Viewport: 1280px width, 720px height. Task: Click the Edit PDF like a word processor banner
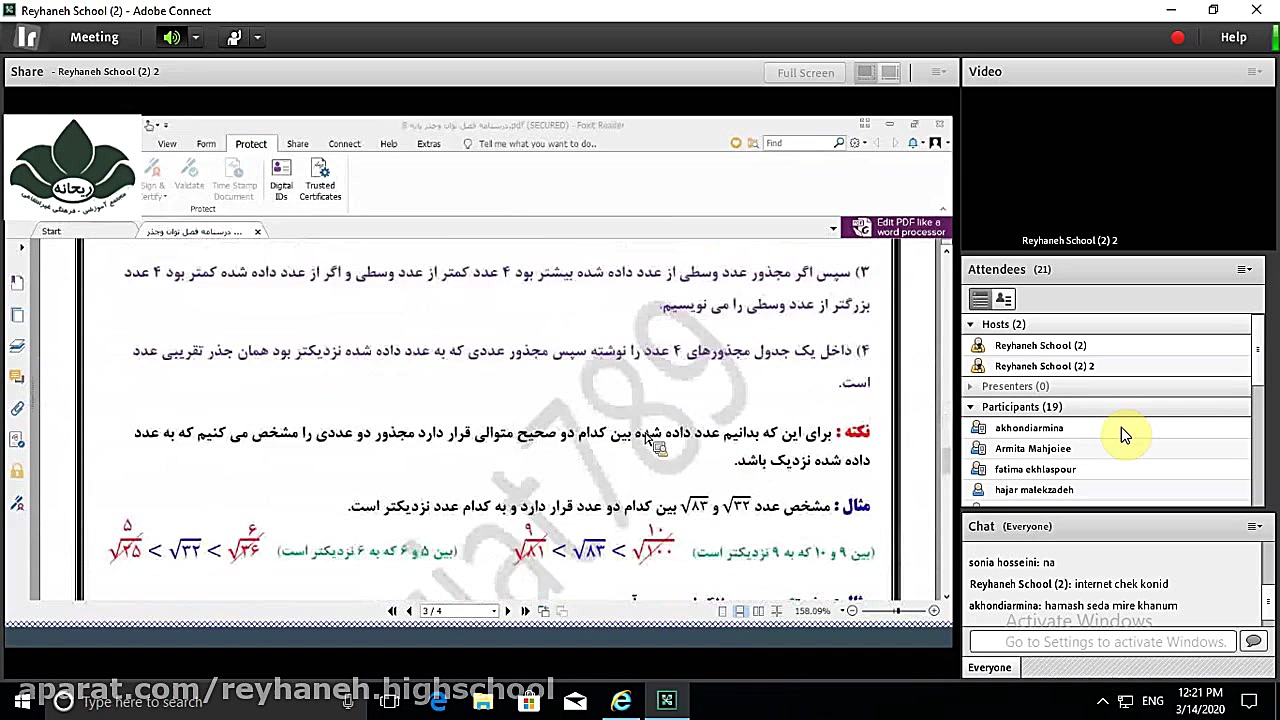point(898,227)
